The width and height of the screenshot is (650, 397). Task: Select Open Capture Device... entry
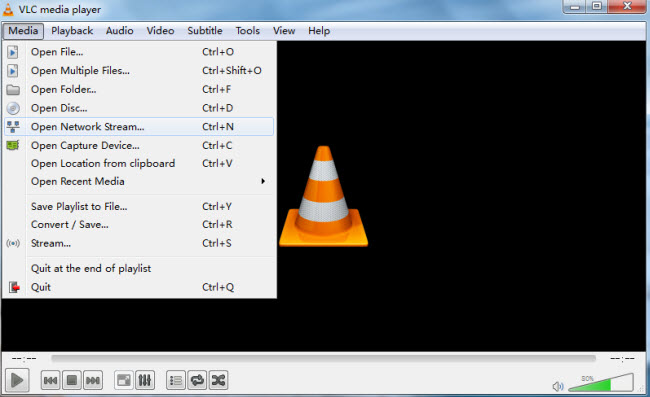(139, 145)
